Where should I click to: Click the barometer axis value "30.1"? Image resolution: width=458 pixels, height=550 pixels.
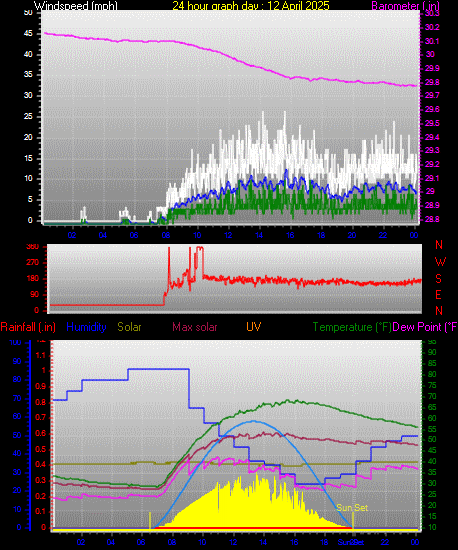(432, 41)
